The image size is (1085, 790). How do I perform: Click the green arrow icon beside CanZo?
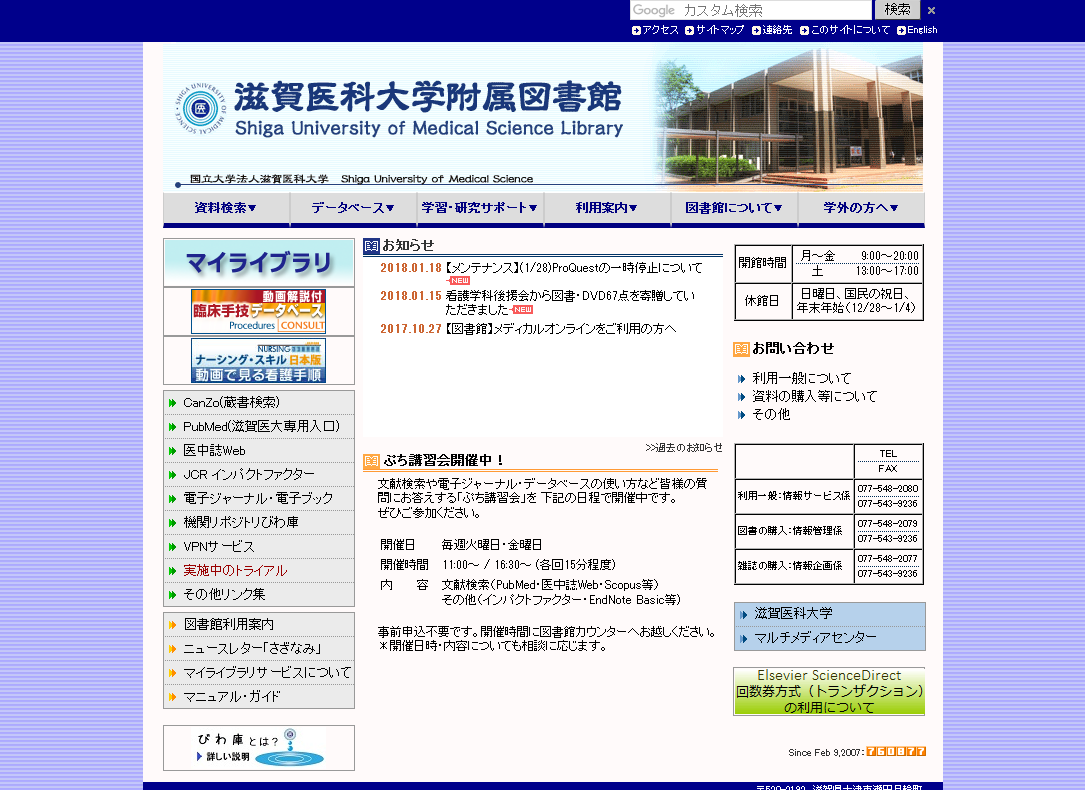point(172,403)
